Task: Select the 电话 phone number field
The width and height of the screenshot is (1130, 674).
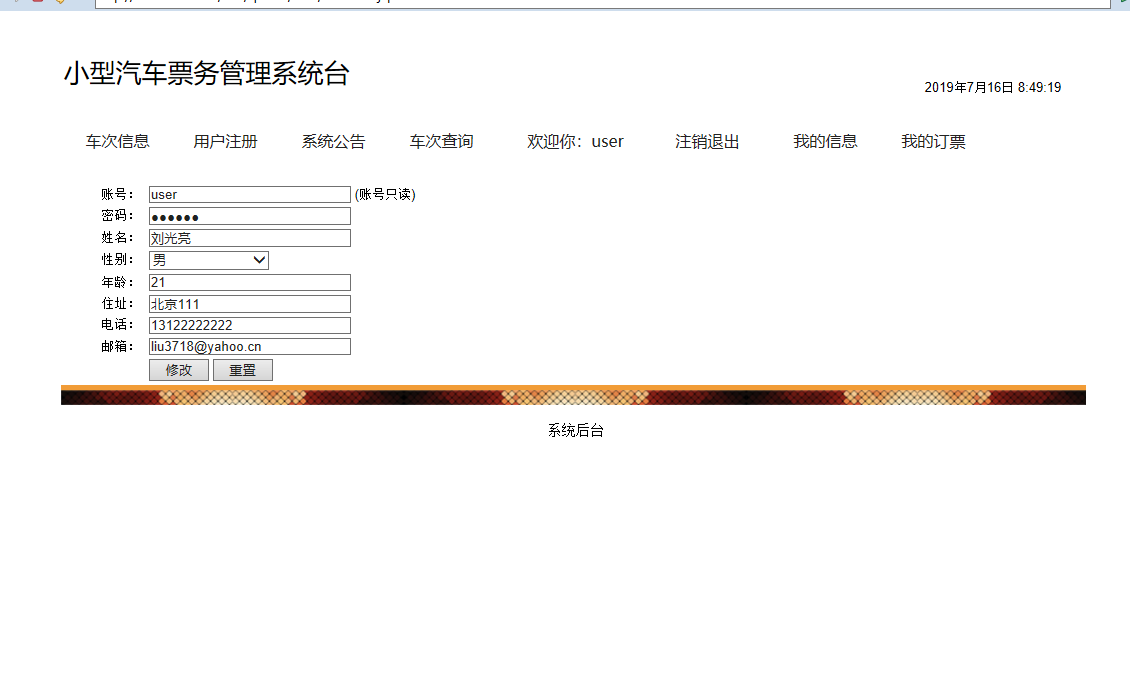Action: (248, 325)
